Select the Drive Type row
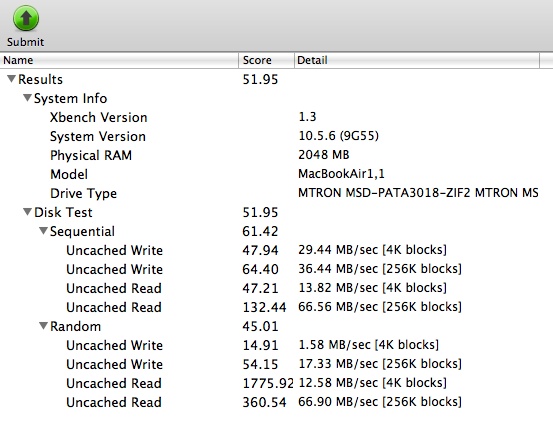Viewport: 553px width, 424px height. 276,193
